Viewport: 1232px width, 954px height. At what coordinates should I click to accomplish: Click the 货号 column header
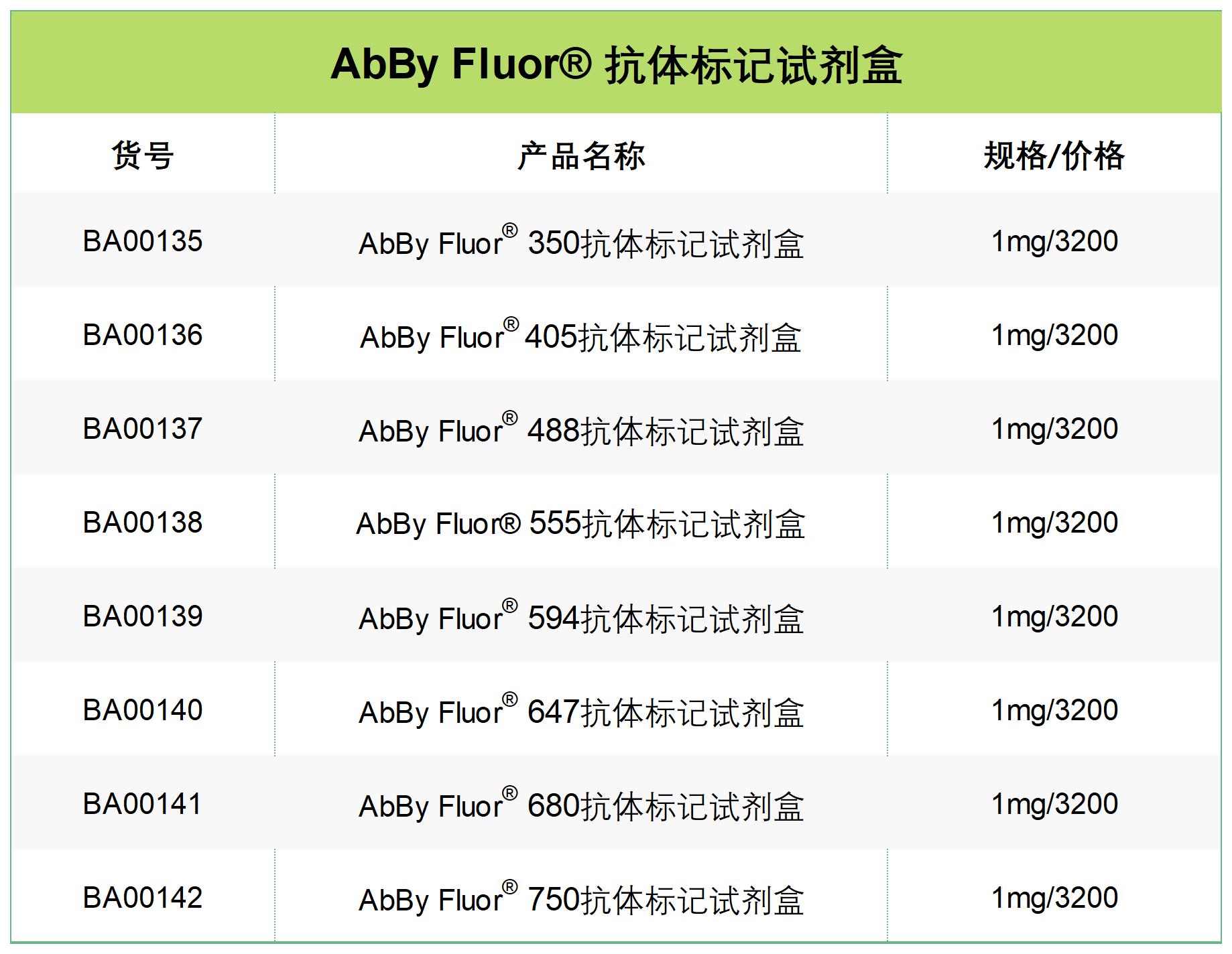[x=143, y=155]
